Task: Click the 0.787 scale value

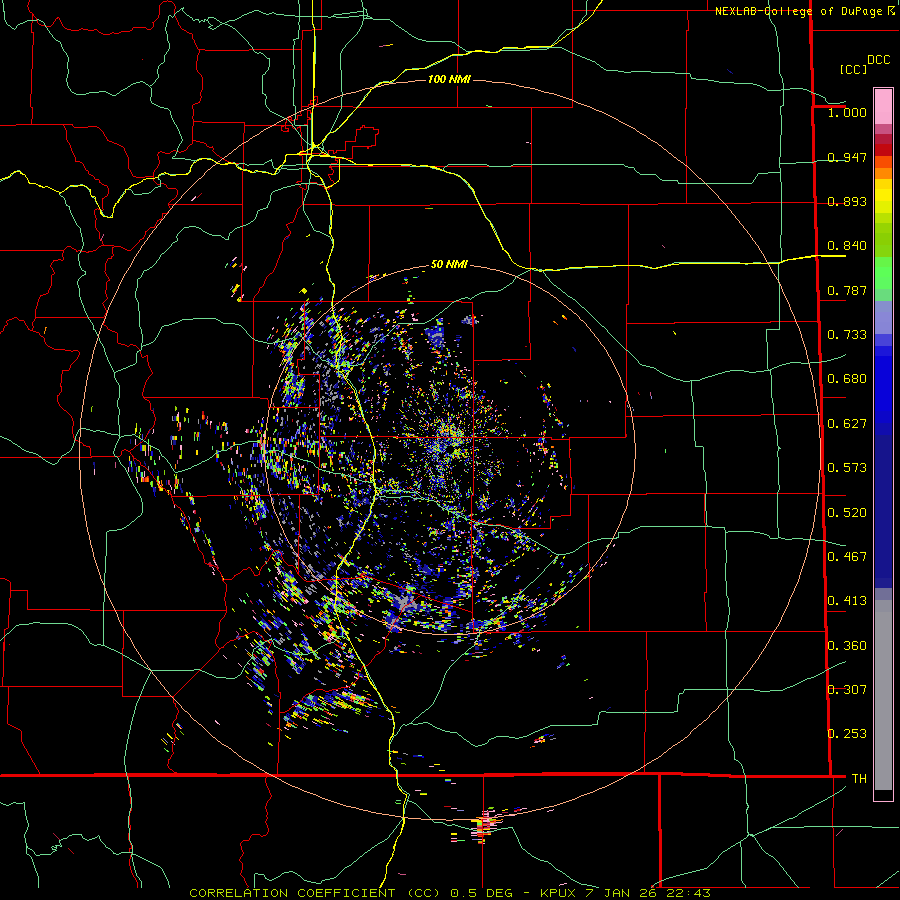Action: coord(847,290)
